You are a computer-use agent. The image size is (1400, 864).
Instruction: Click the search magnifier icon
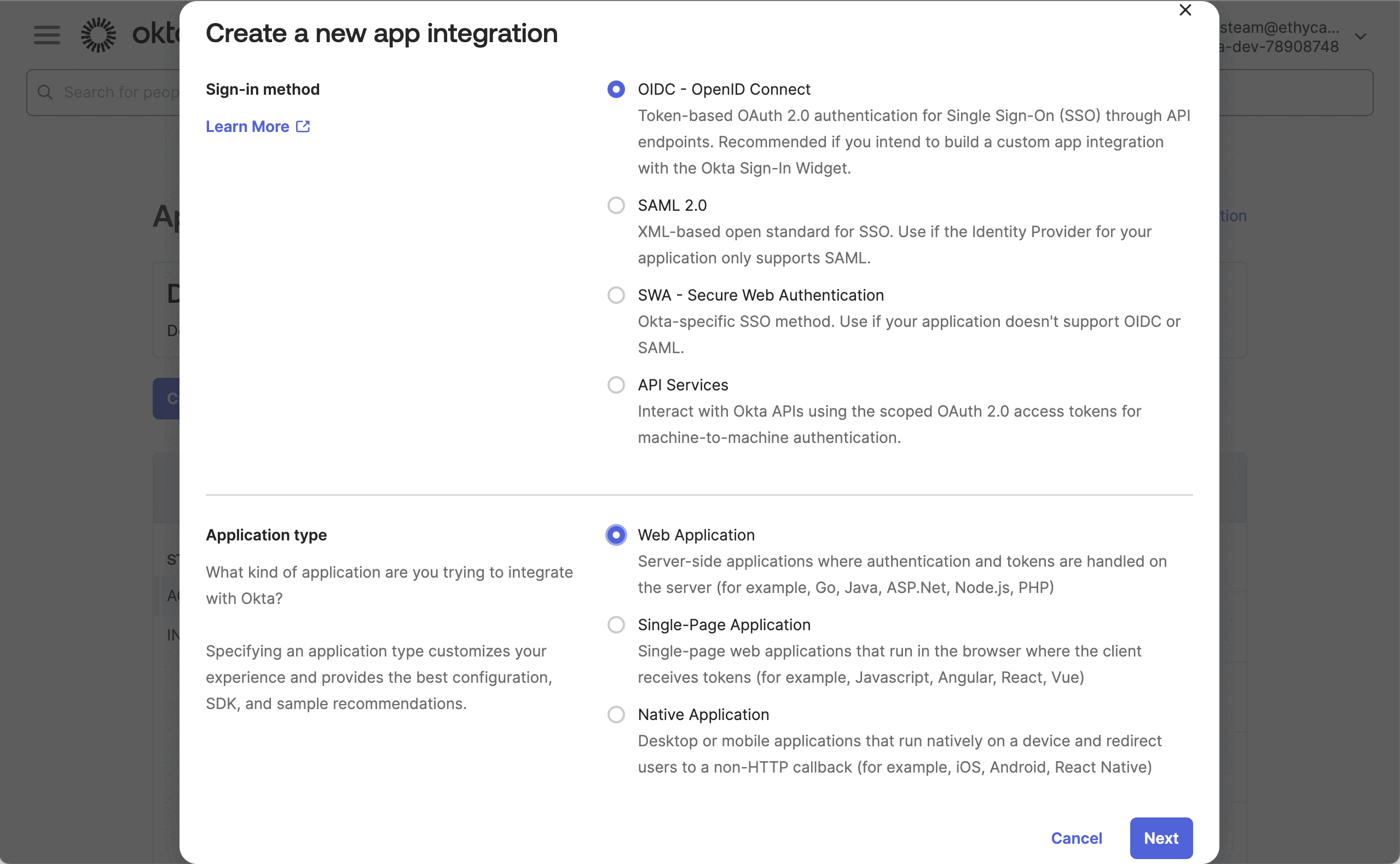45,93
